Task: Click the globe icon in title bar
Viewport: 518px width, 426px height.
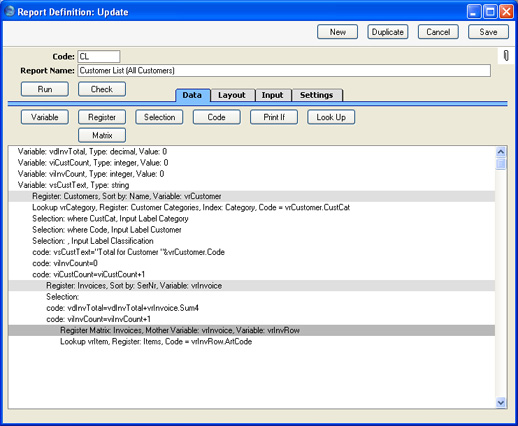Action: click(x=9, y=11)
